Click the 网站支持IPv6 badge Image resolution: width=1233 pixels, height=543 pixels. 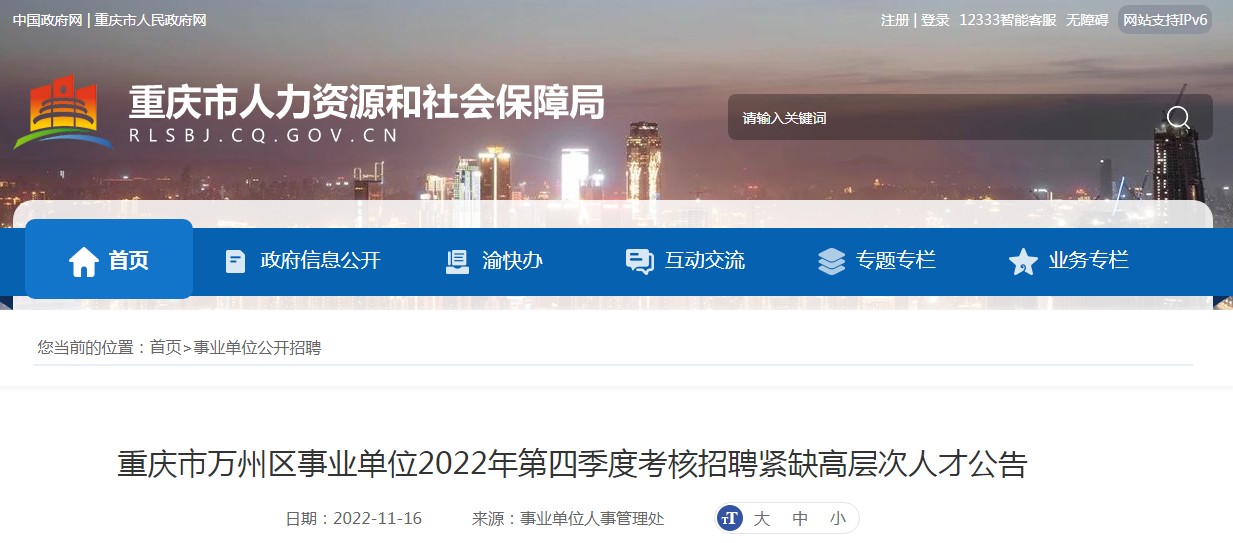coord(1165,20)
